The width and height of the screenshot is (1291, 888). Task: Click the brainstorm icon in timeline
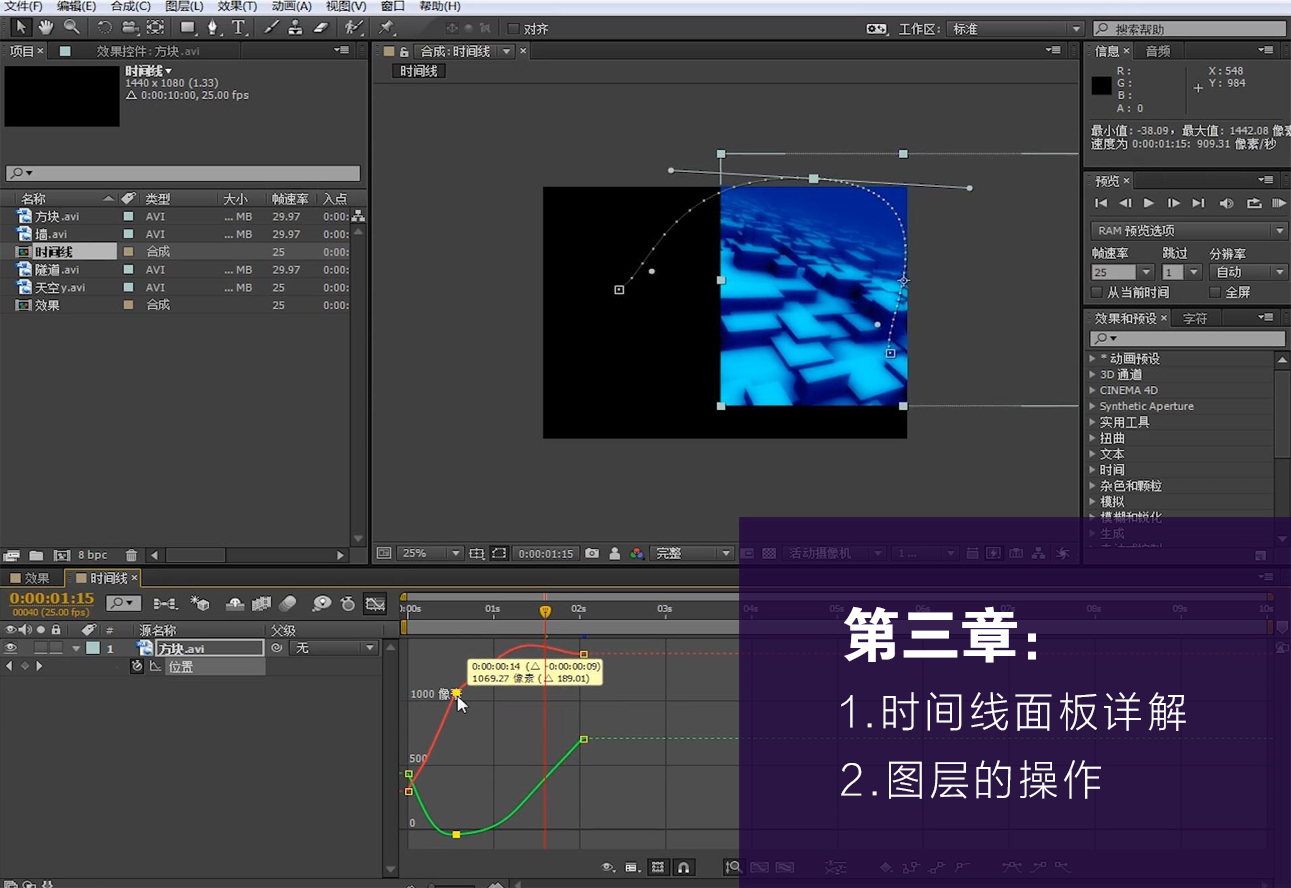point(322,604)
